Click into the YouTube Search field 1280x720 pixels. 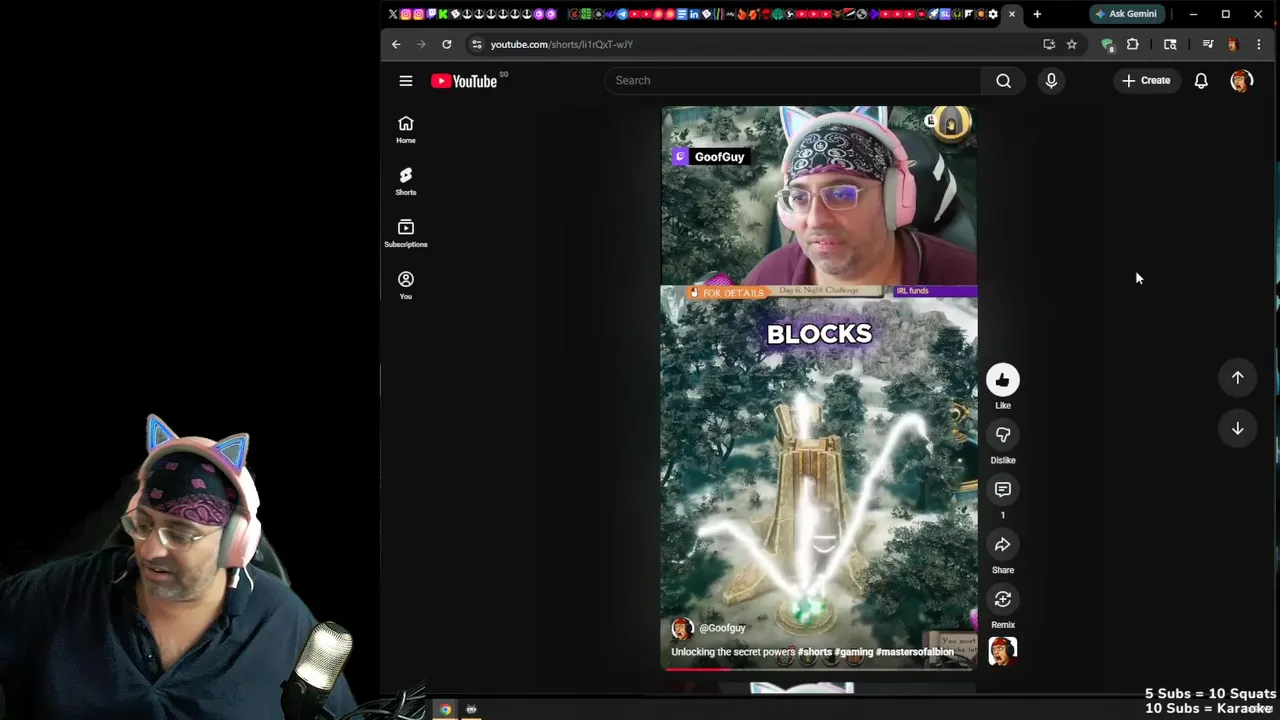tap(792, 81)
